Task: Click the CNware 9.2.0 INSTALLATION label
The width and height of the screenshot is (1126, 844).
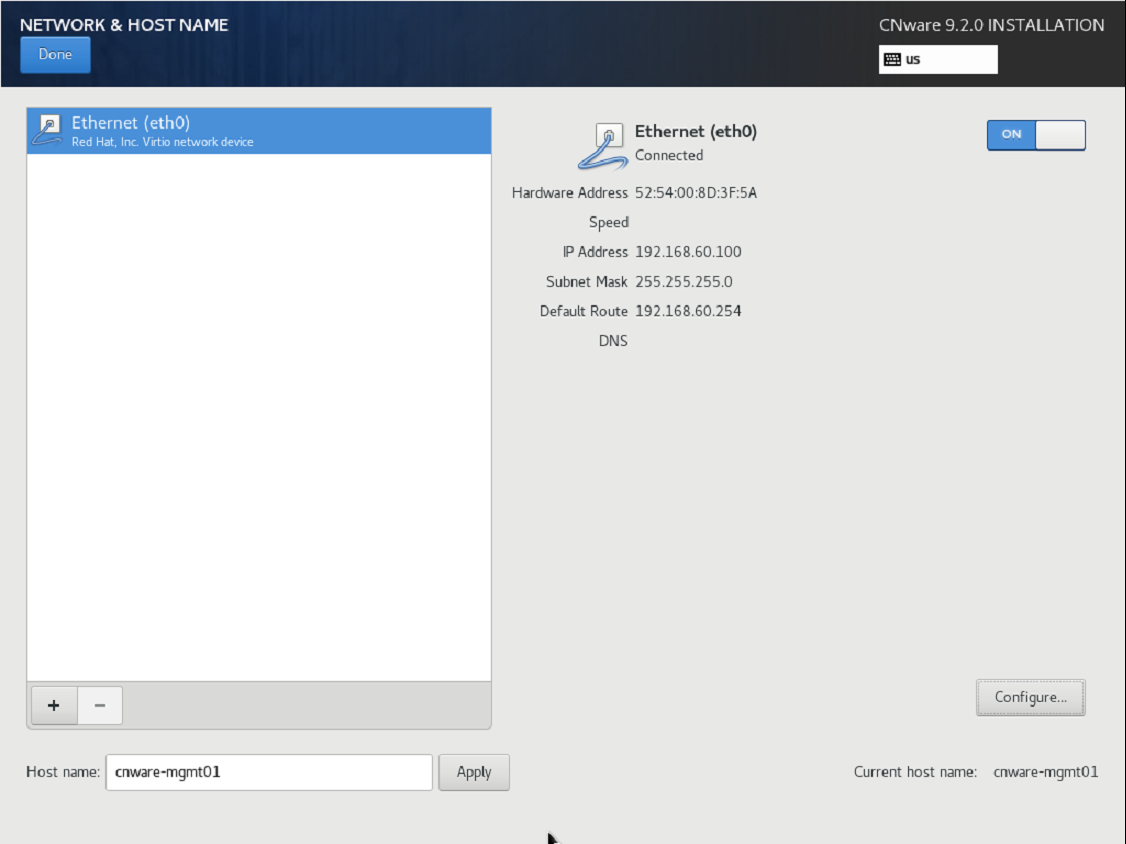Action: pos(992,25)
